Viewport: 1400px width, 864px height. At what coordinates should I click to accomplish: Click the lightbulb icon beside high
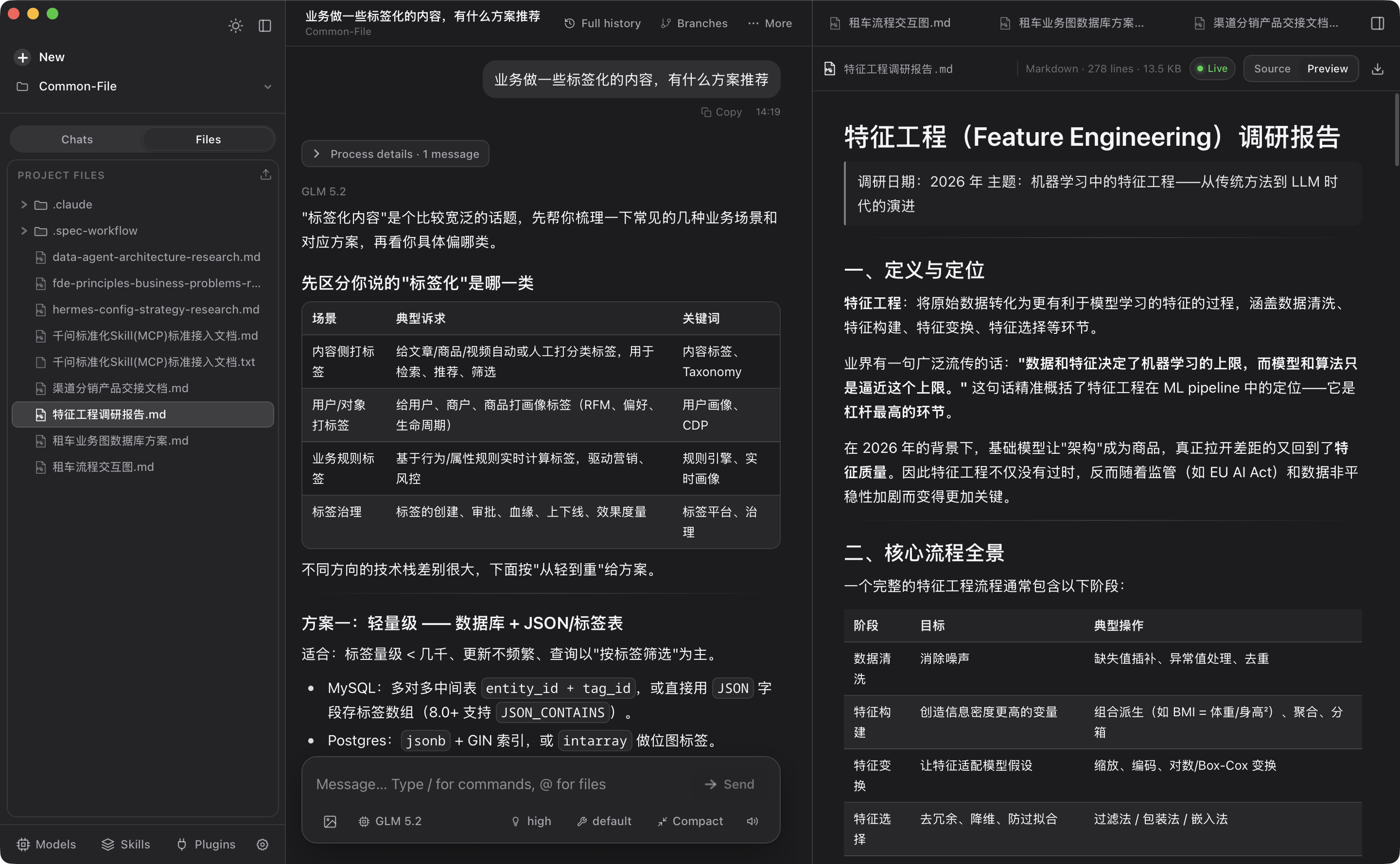[516, 822]
